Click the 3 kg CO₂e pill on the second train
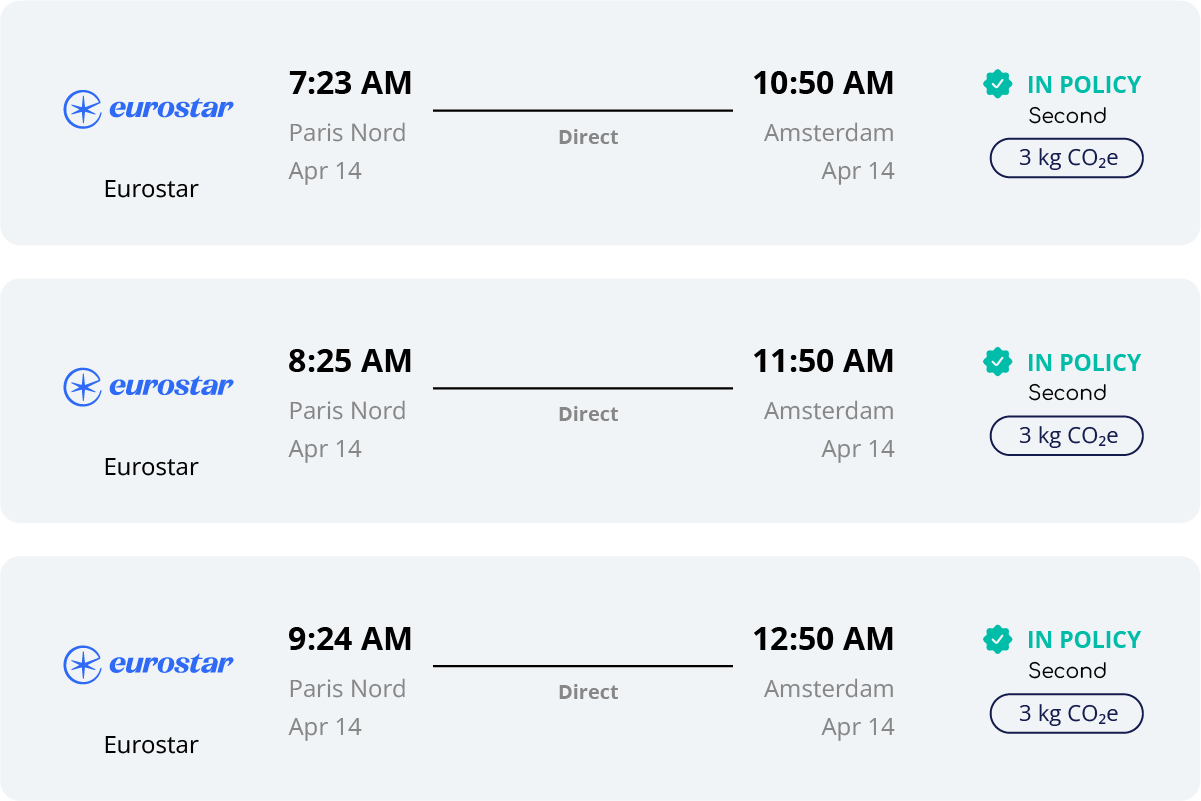Screen dimensions: 1201x801 (1066, 436)
